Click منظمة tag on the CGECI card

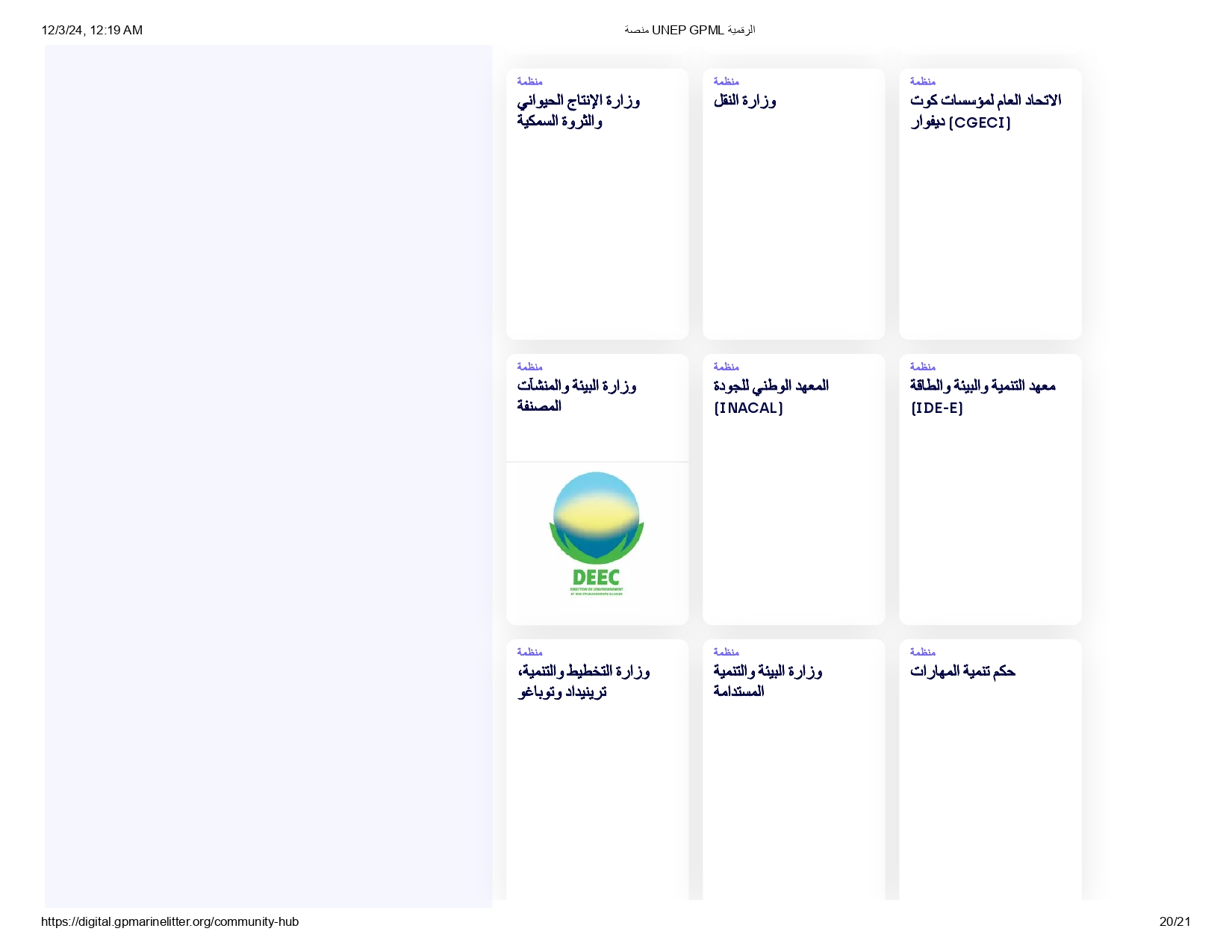click(x=922, y=81)
